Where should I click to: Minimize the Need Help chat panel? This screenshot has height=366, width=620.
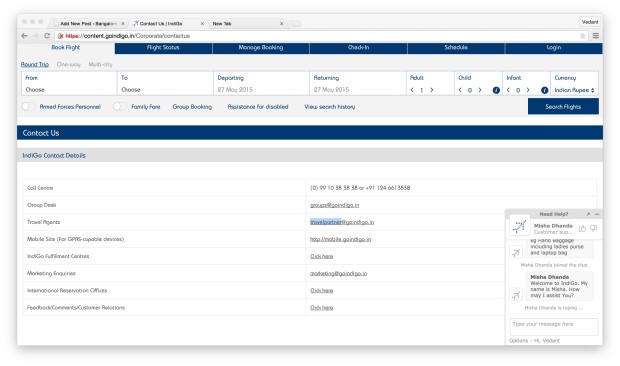[x=597, y=214]
